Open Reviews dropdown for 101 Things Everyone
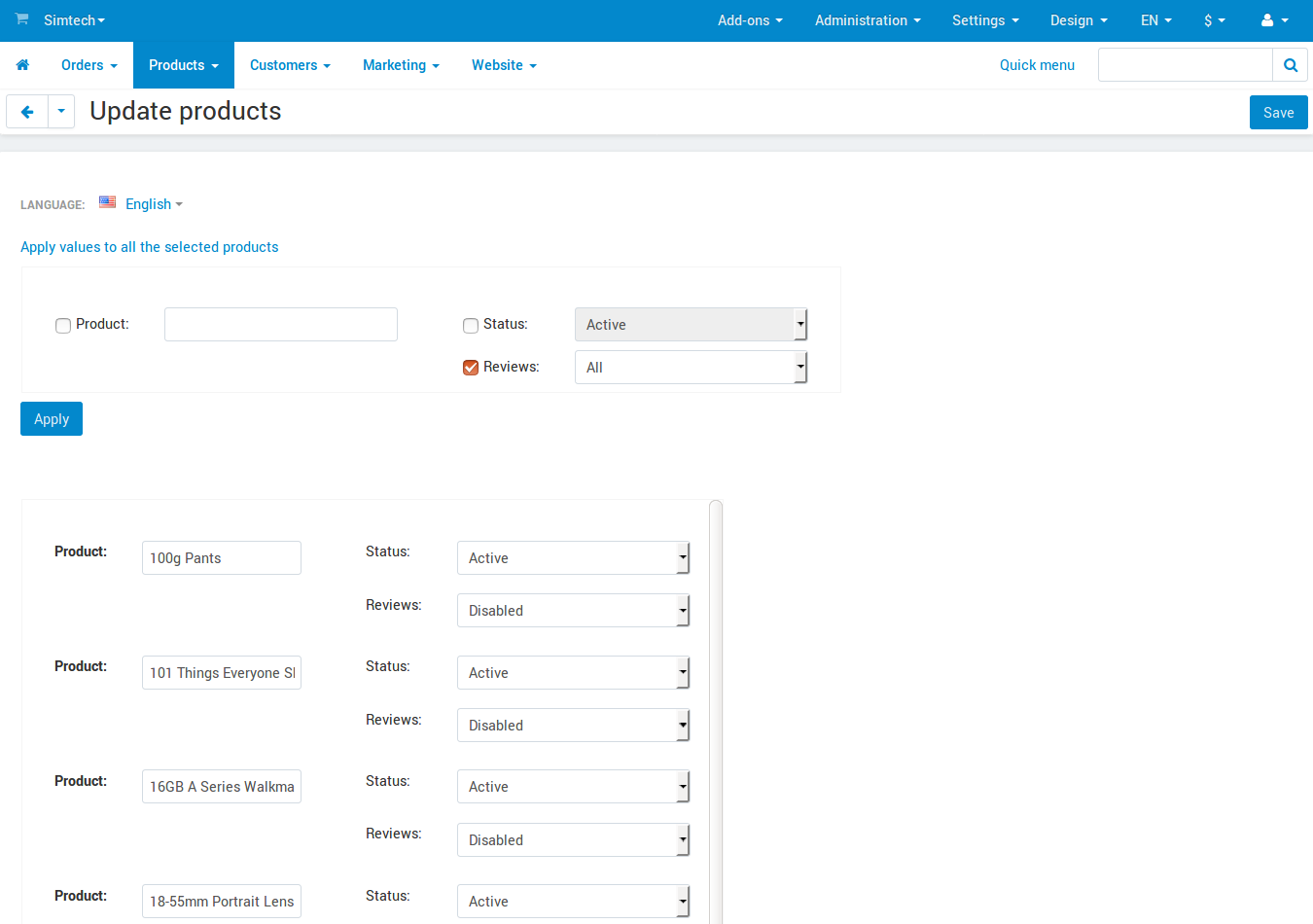 coord(573,726)
